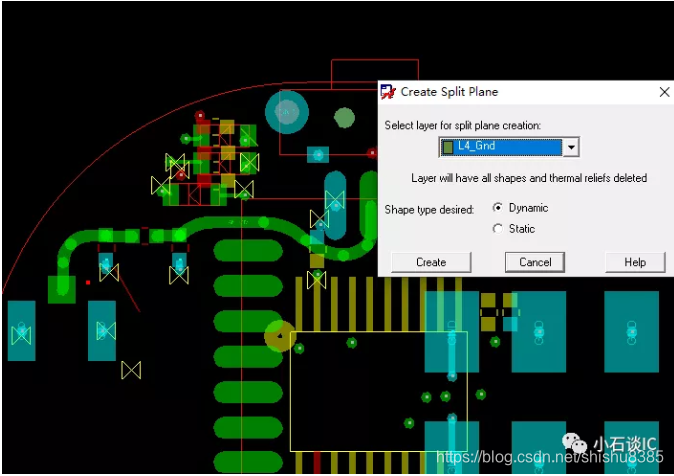Click the green square pad ending the thick green trace
The height and width of the screenshot is (476, 674).
[x=62, y=289]
